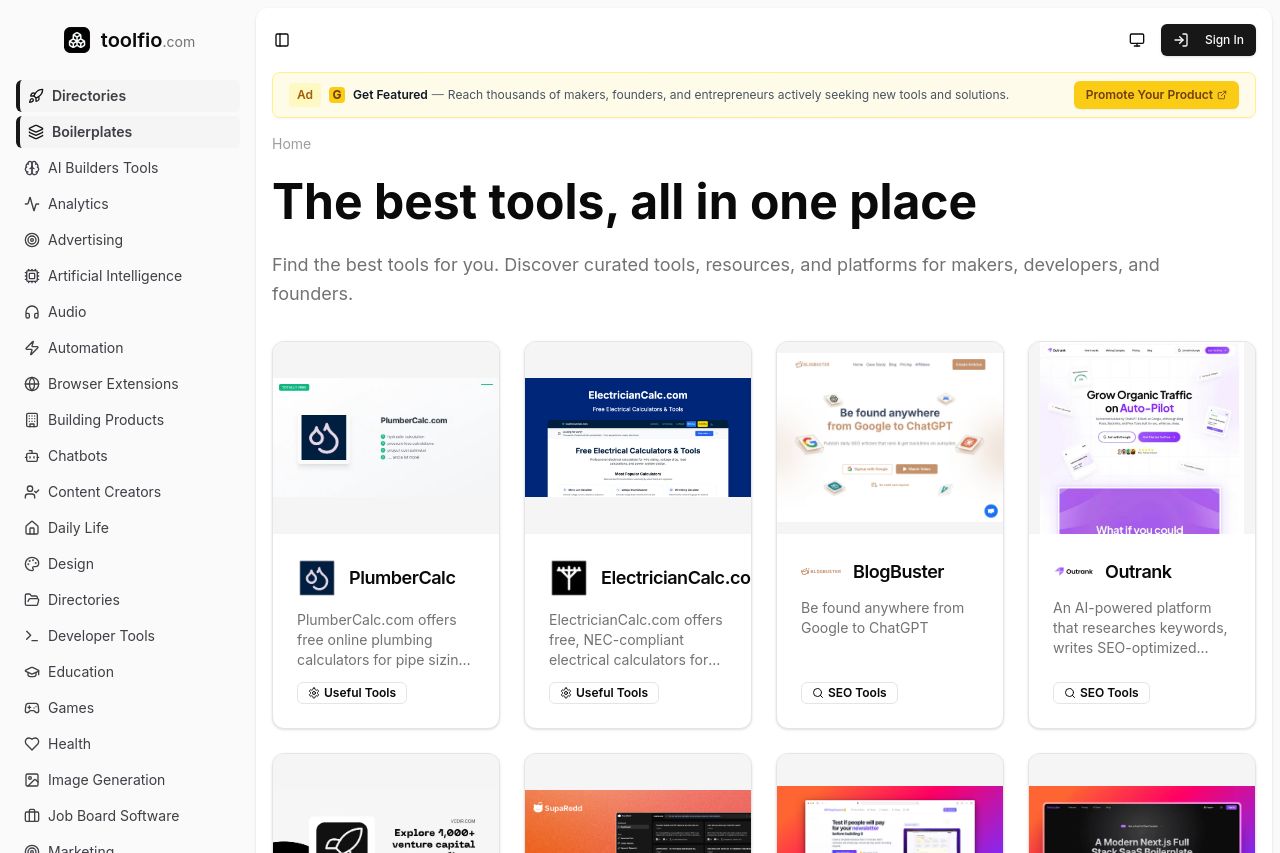Click the Sign In button
Viewport: 1280px width, 853px height.
click(1208, 40)
